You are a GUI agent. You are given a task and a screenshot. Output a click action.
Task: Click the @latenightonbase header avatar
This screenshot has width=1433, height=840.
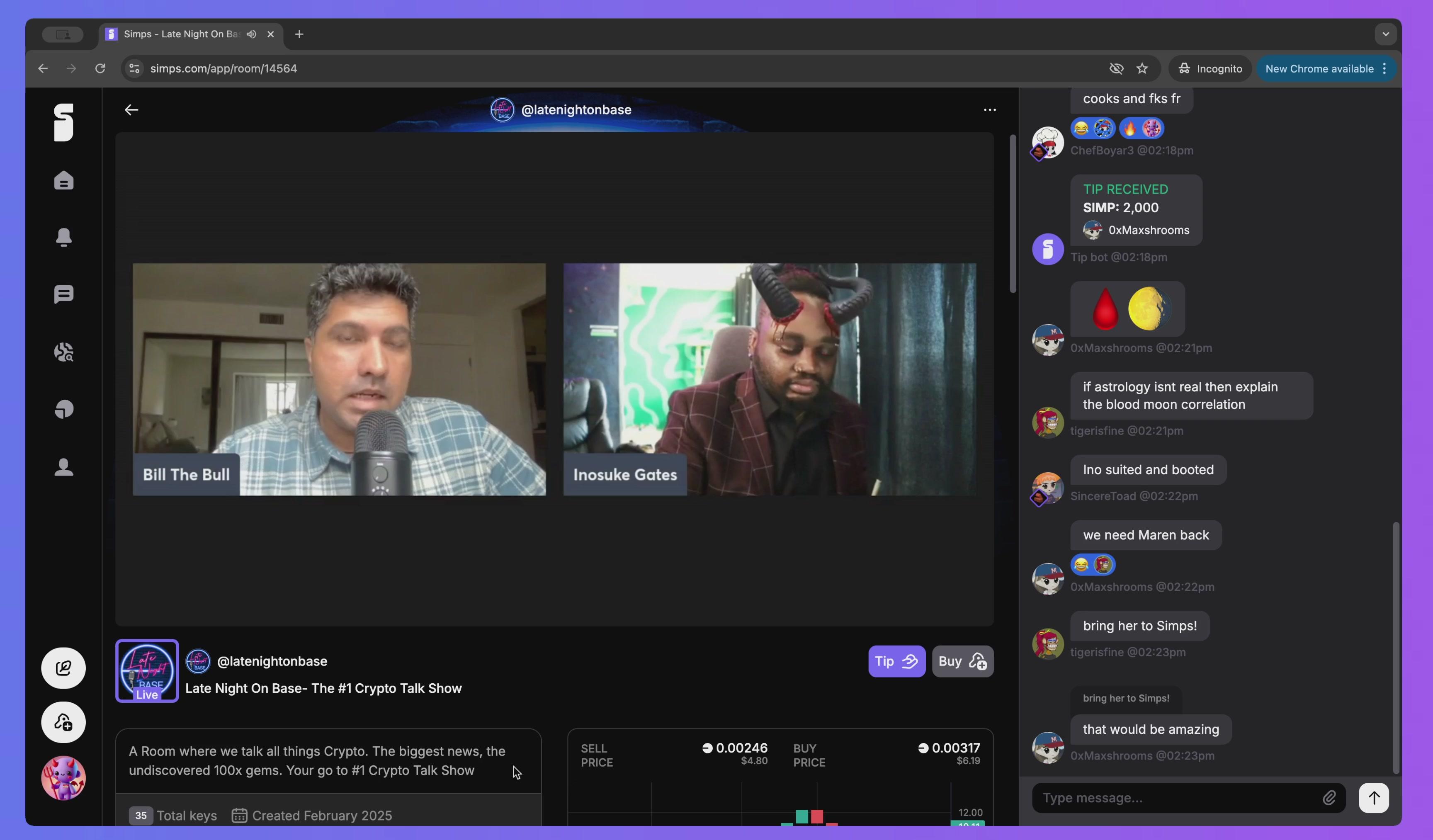[502, 110]
